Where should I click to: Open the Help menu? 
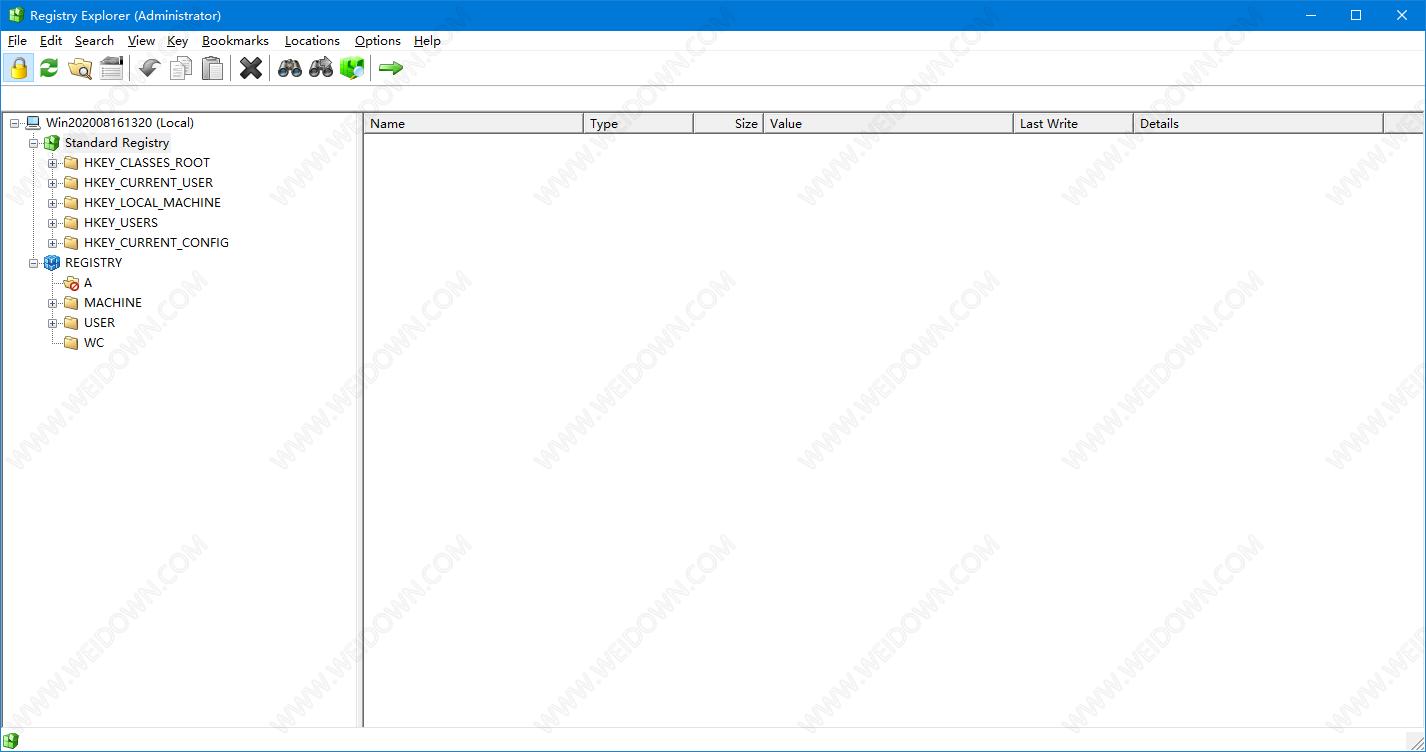(427, 41)
